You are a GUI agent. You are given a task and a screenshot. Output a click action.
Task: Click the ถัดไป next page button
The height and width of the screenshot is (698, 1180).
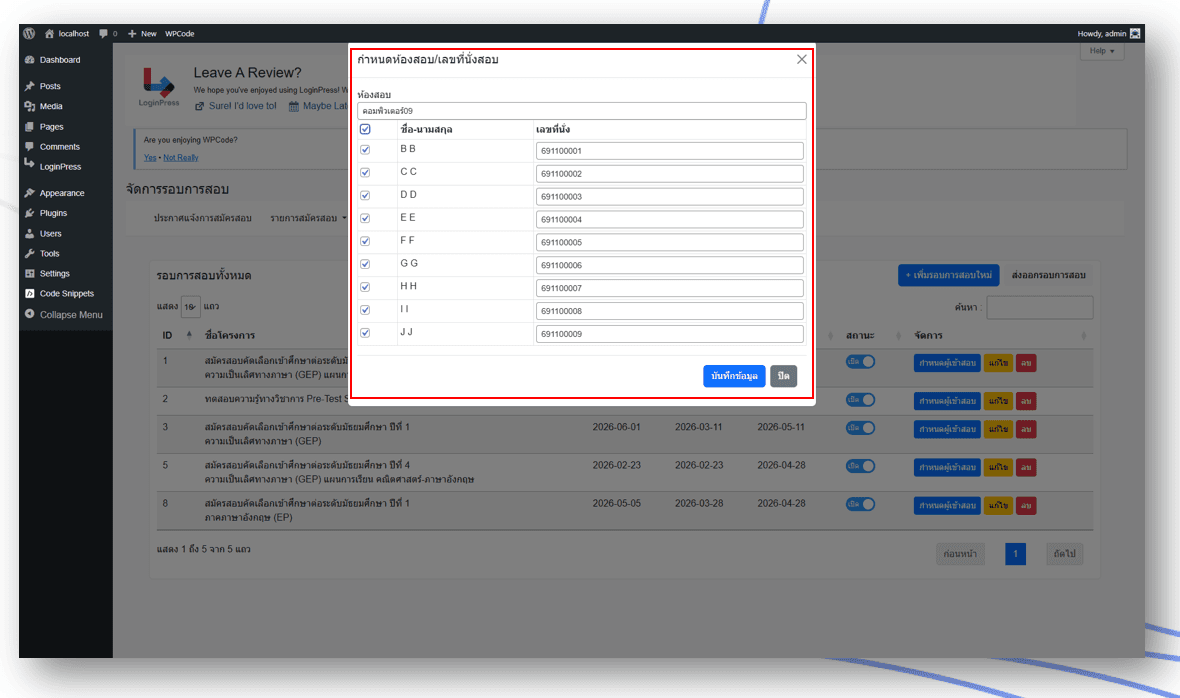coord(1064,554)
